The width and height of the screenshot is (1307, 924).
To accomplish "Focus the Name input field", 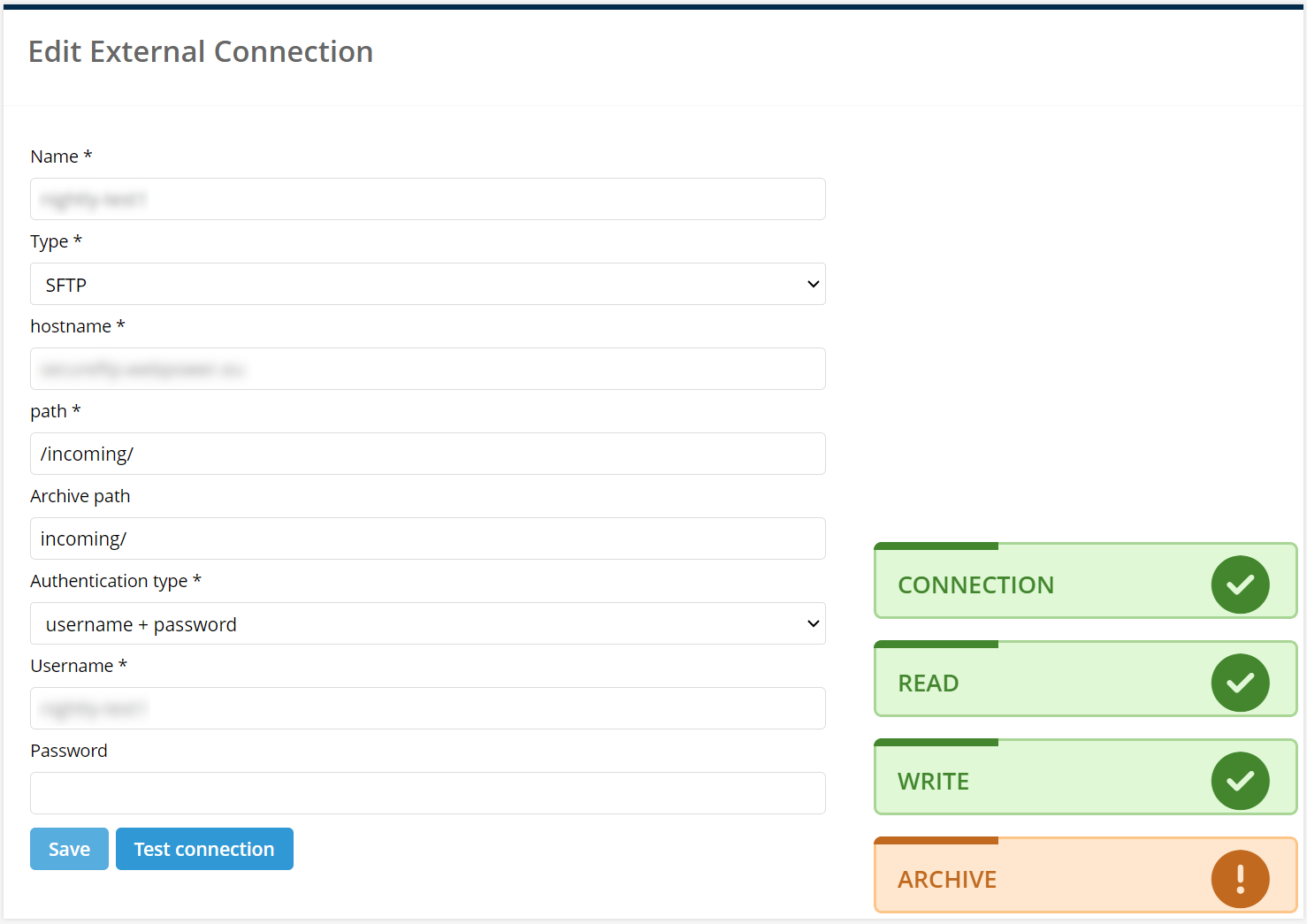I will click(x=428, y=199).
